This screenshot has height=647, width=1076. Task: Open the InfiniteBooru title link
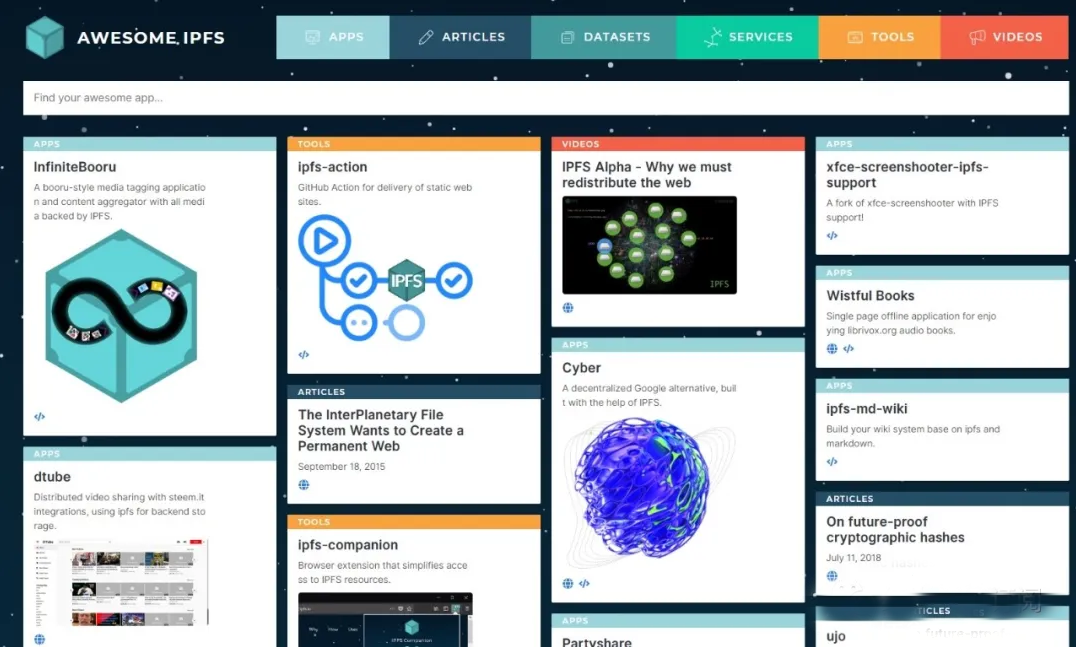pos(75,167)
